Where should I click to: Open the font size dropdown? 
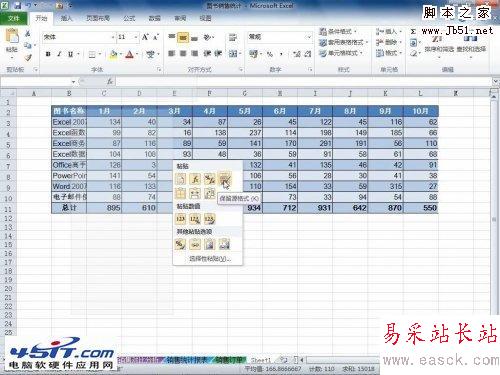[x=136, y=37]
